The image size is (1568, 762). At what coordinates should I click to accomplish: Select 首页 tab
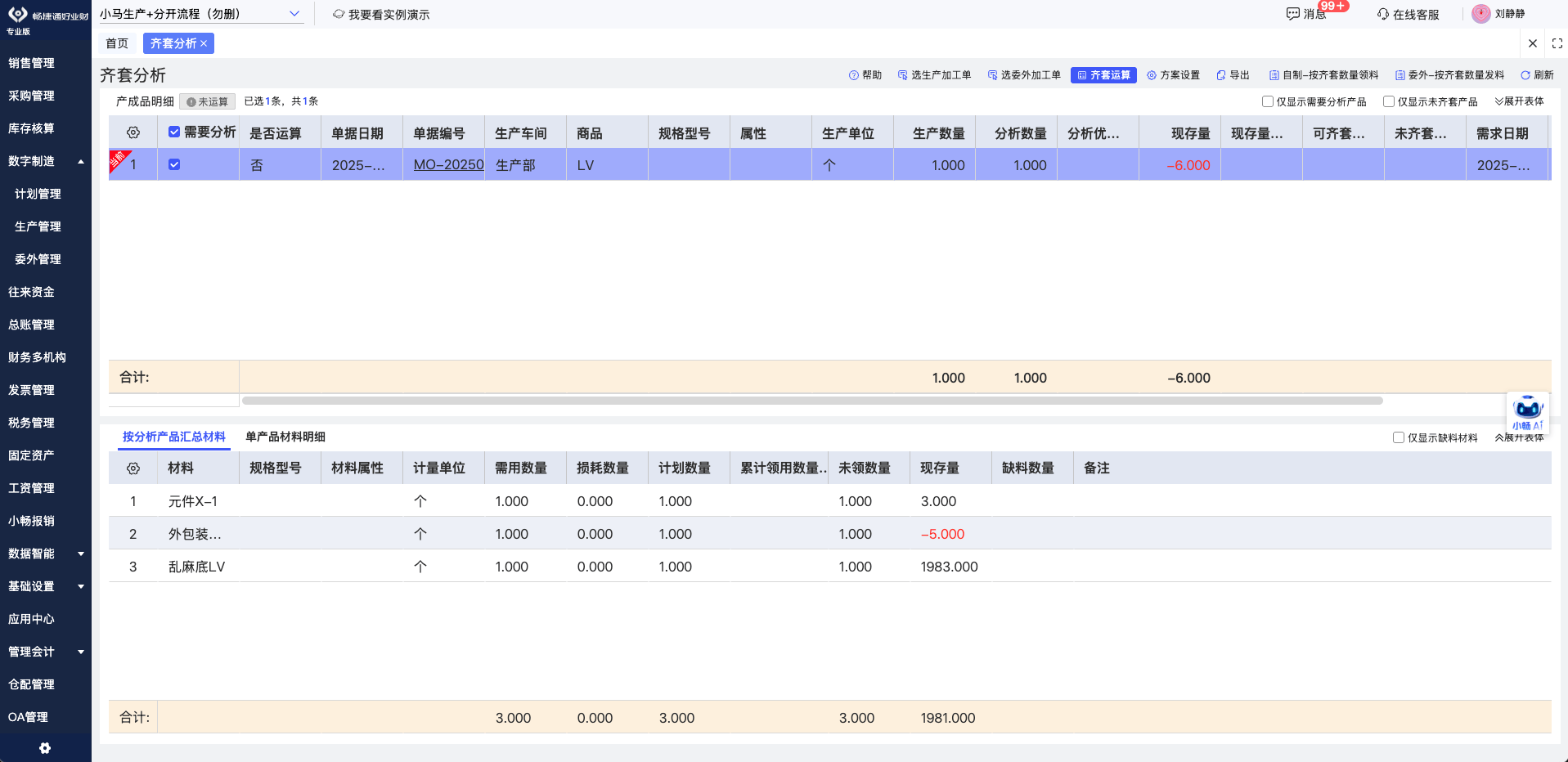click(116, 43)
